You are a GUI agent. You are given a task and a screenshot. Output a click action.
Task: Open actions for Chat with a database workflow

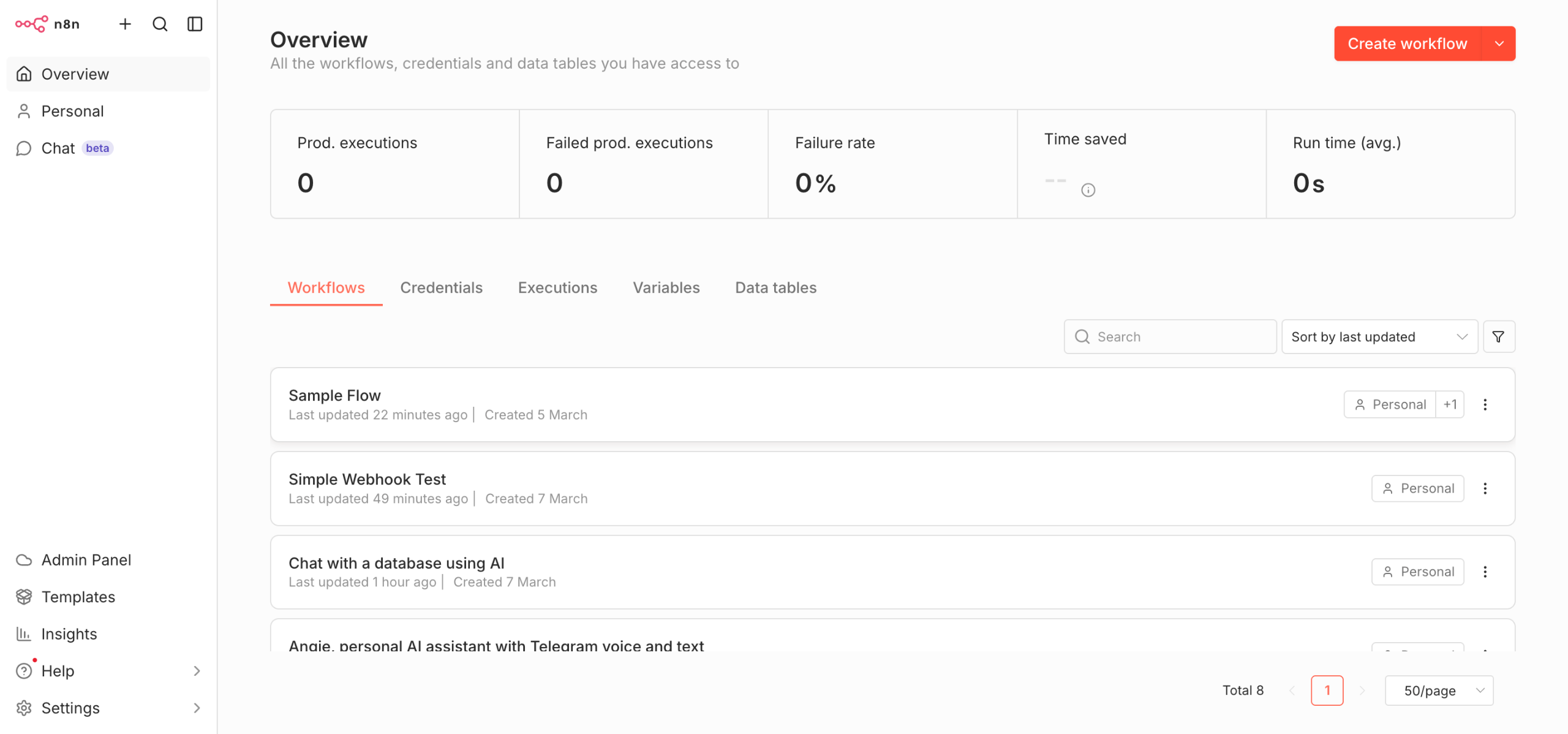1485,572
